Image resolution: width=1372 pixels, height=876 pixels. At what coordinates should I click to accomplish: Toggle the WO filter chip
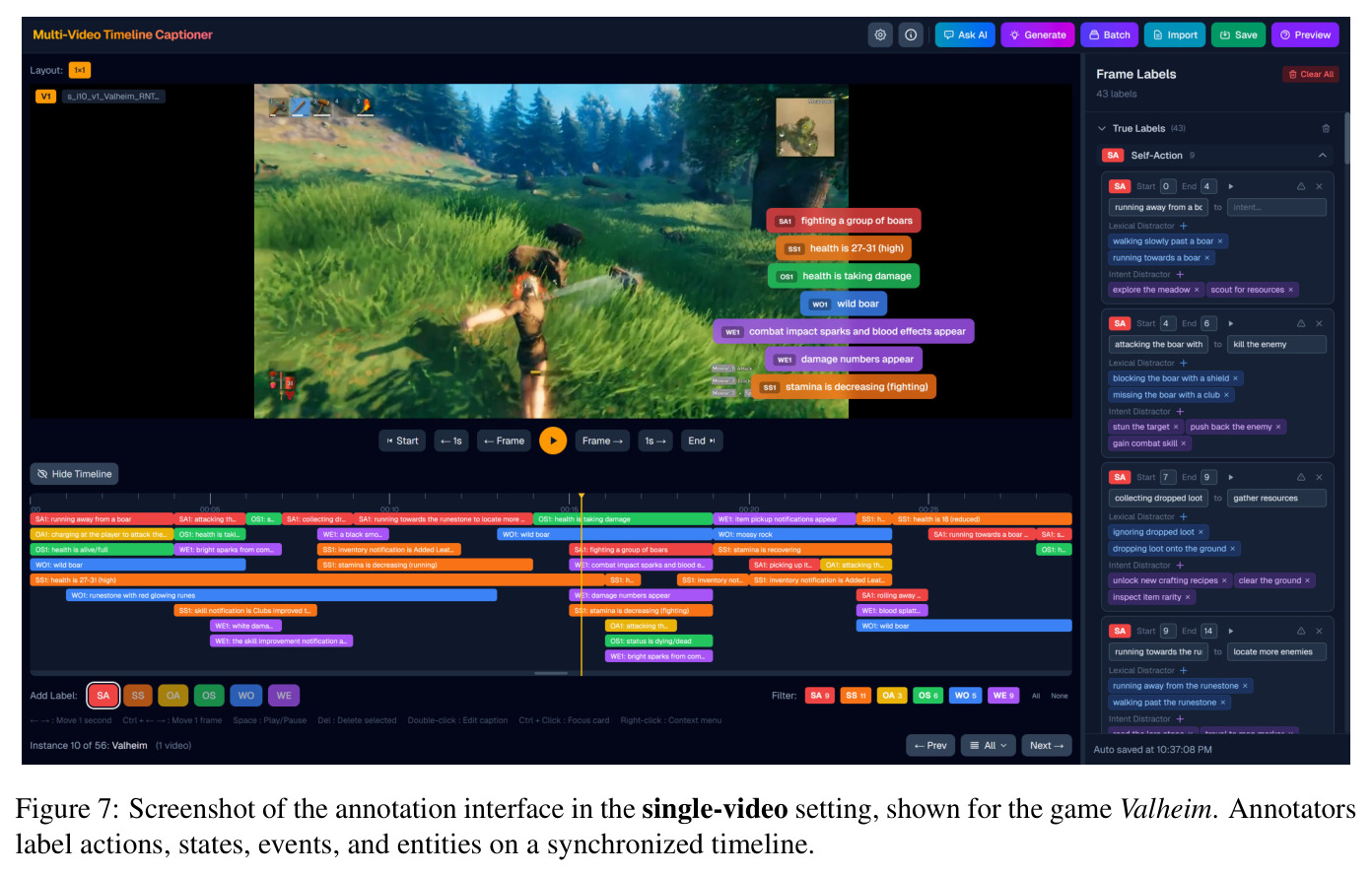click(x=966, y=696)
